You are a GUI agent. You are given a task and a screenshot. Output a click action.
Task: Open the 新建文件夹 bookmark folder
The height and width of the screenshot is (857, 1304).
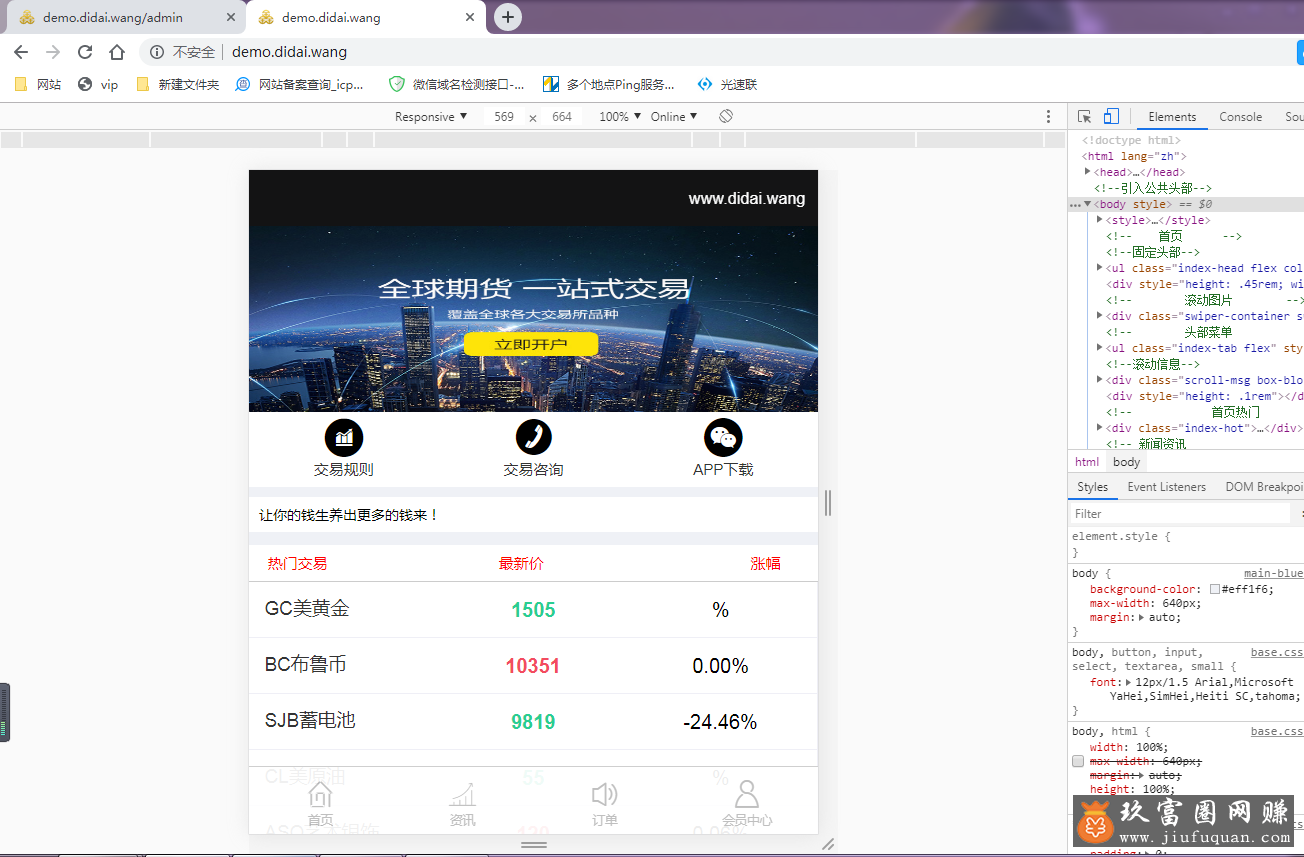(177, 85)
